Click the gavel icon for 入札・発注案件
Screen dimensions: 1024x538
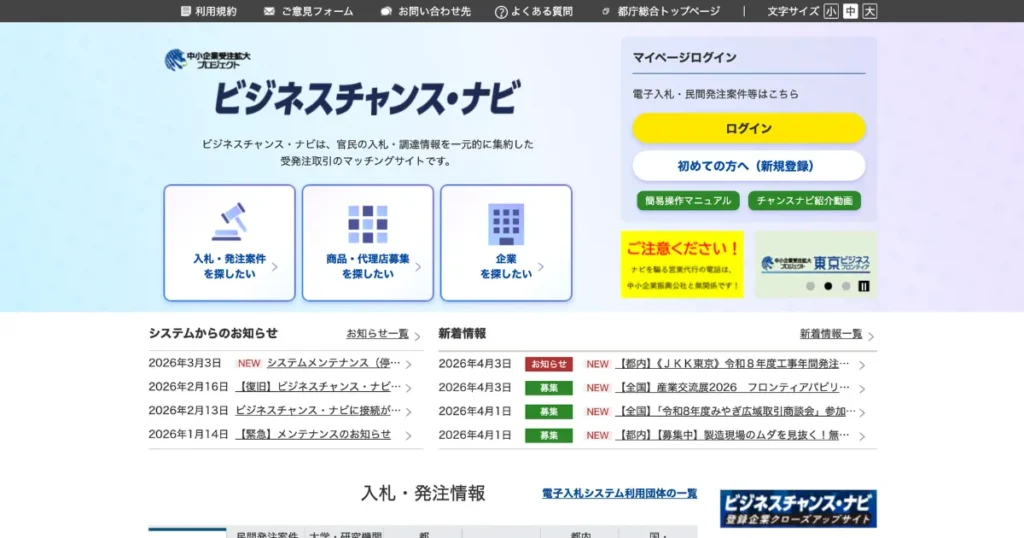pos(229,222)
